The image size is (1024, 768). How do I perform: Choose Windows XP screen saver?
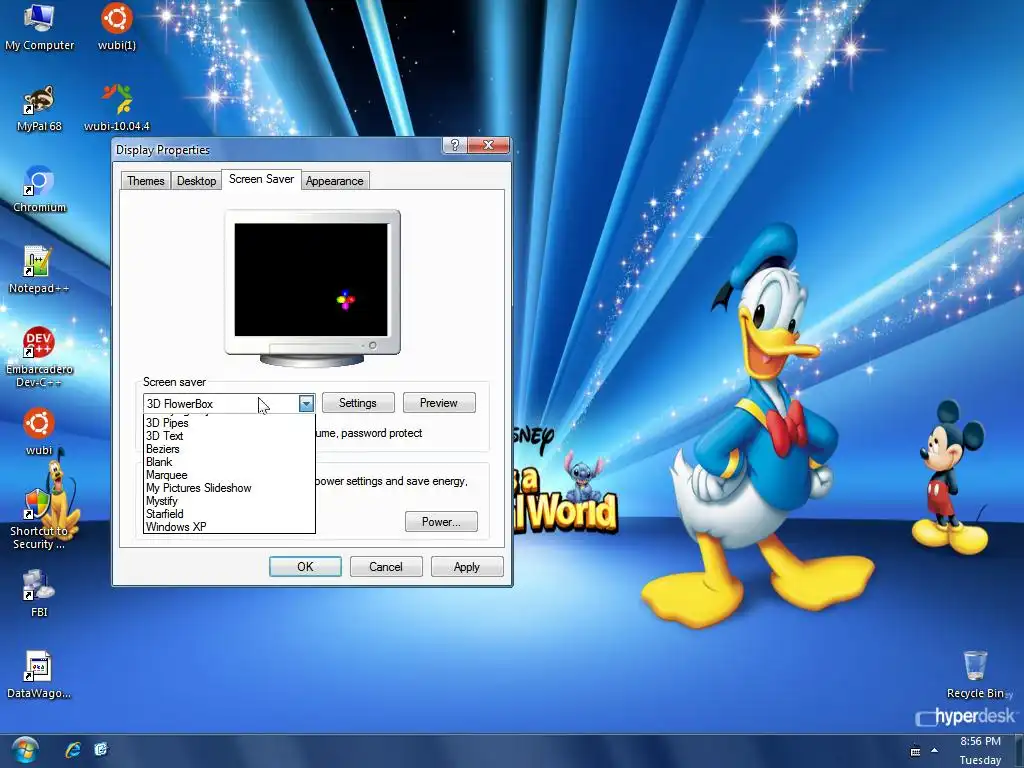(229, 527)
